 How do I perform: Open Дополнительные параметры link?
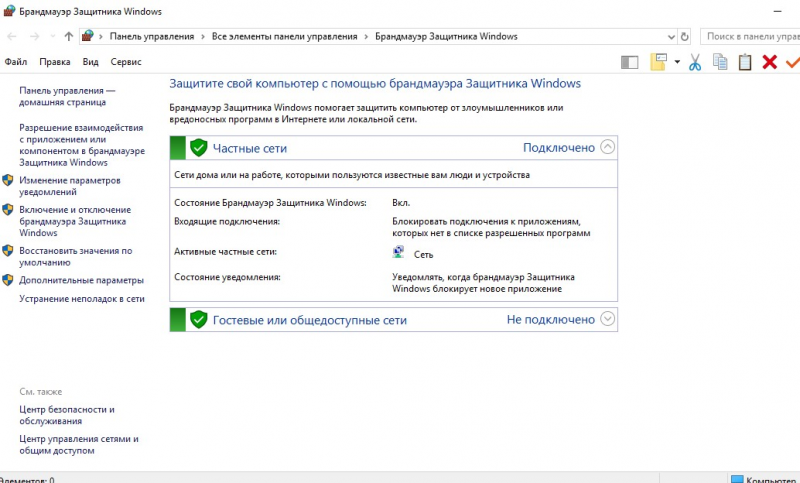tap(82, 280)
